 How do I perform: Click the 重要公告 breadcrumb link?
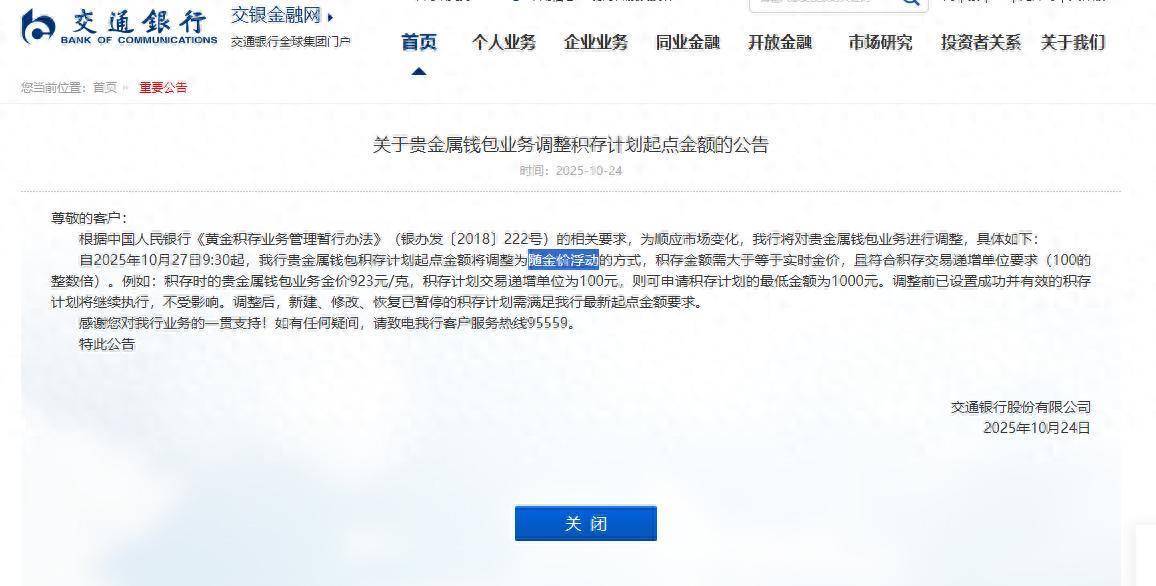pos(164,88)
